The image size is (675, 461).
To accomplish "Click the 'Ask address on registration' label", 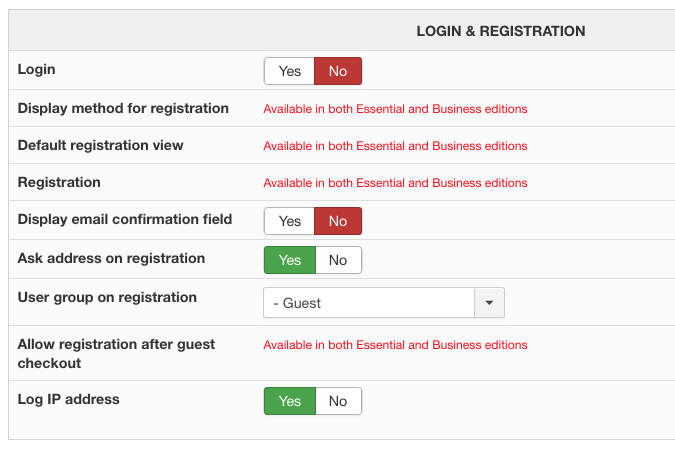I will pyautogui.click(x=111, y=258).
